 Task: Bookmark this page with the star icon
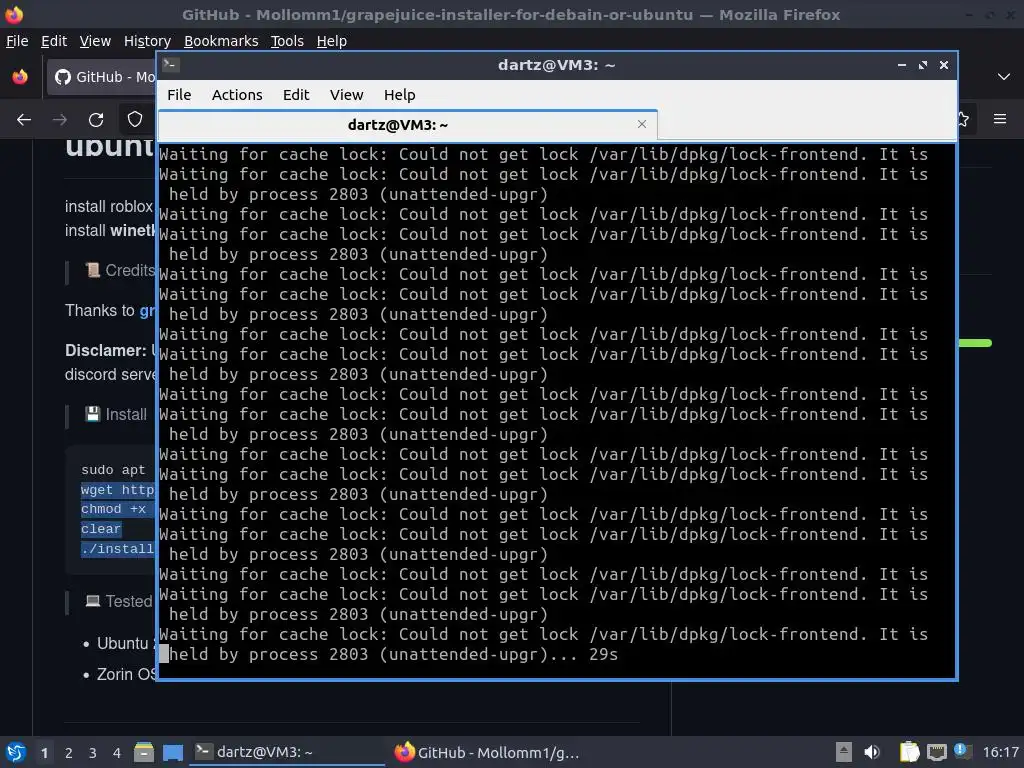click(963, 119)
